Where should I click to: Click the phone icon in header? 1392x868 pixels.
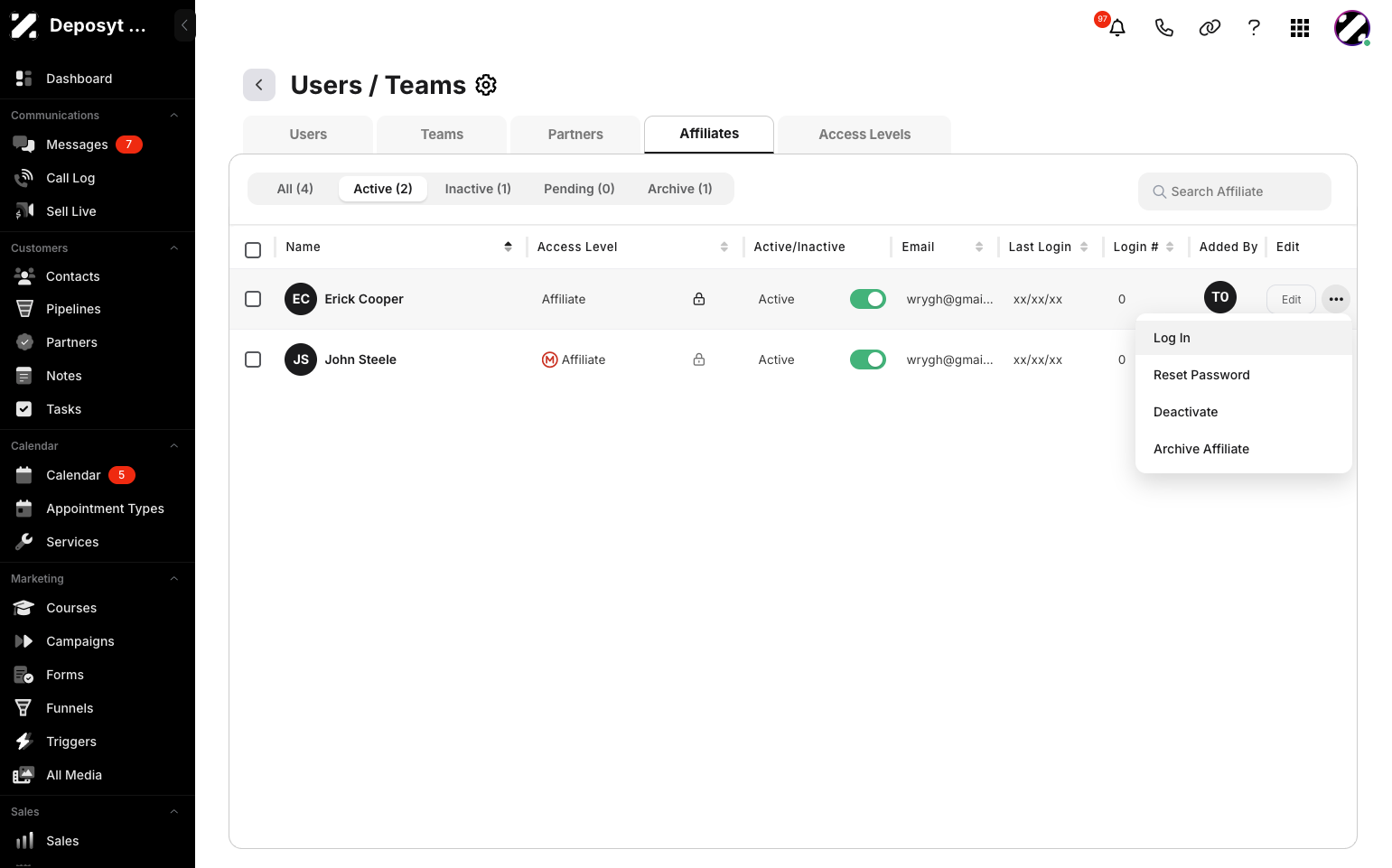click(x=1164, y=28)
